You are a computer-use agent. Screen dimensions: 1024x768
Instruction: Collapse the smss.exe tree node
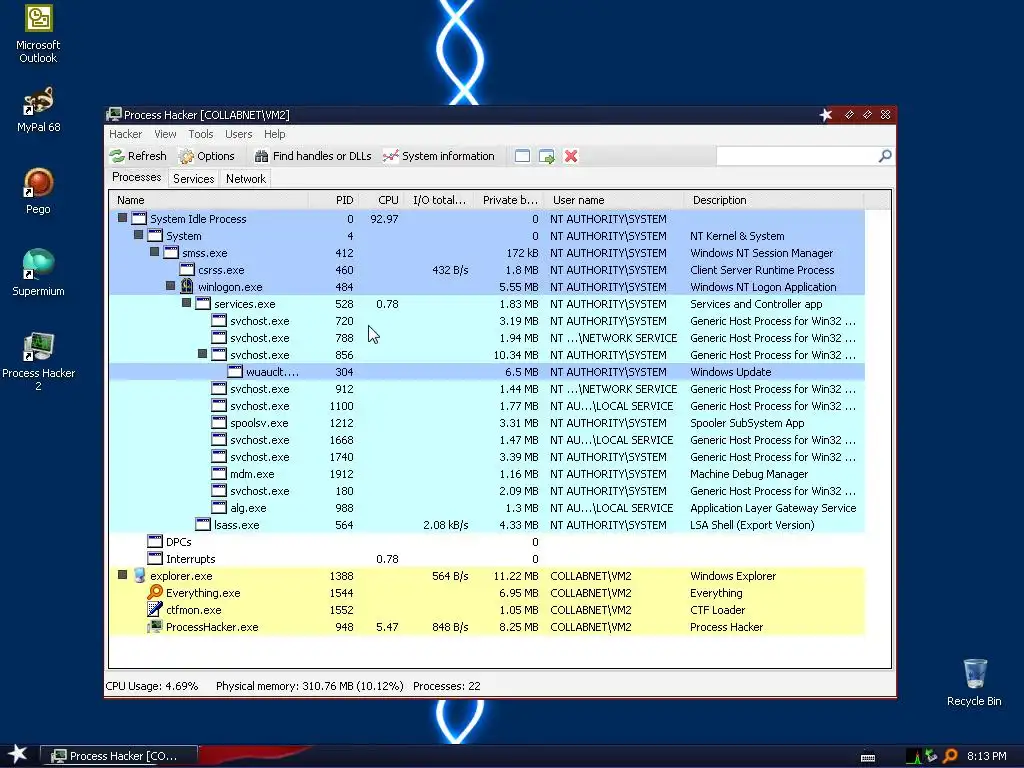point(154,252)
